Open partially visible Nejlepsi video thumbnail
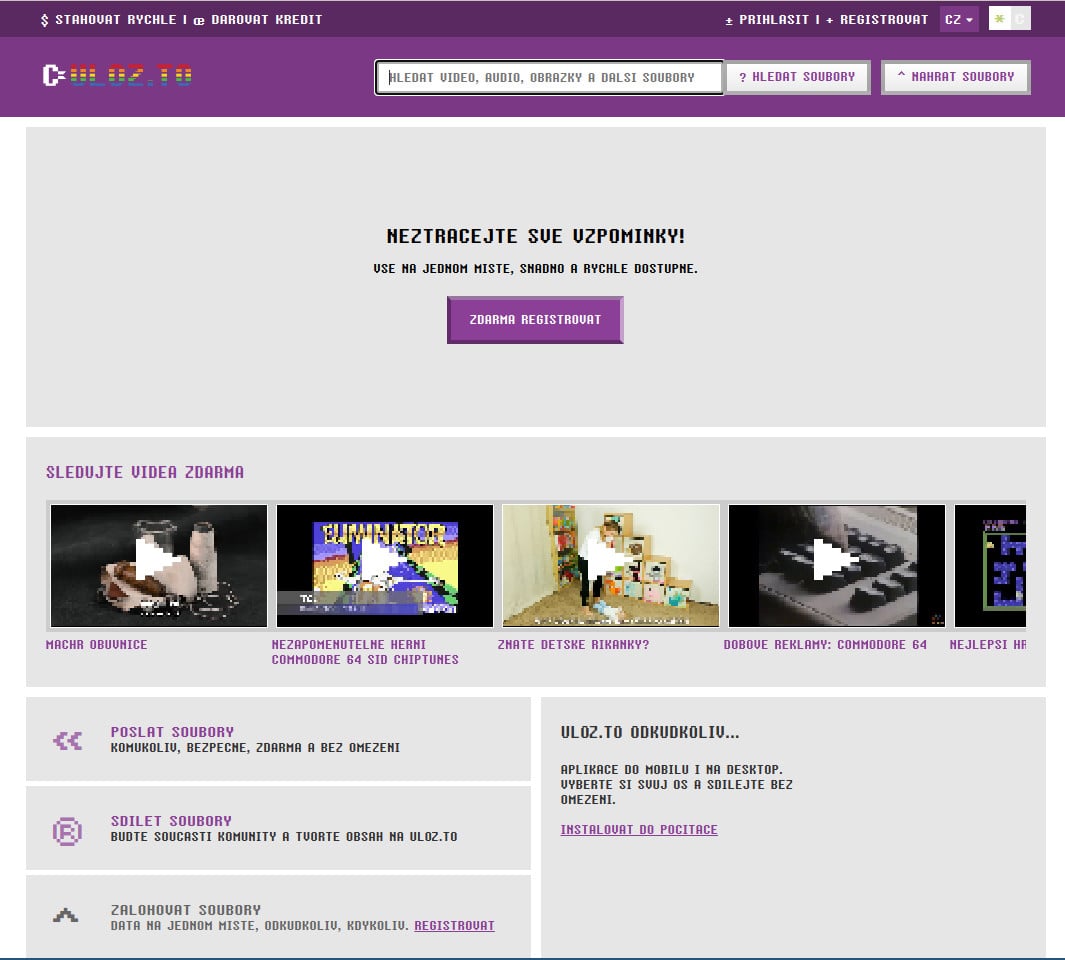The image size is (1065, 960). (x=990, y=565)
